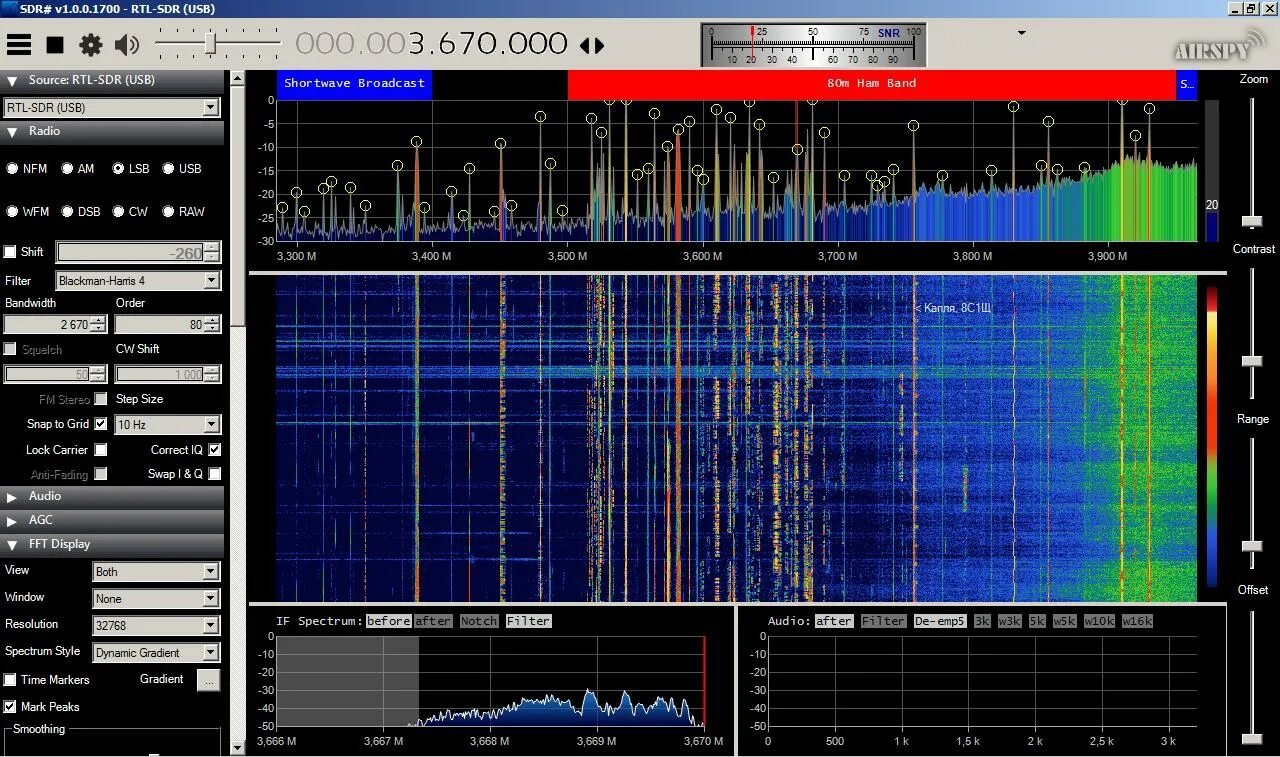
Task: Switch IF Spectrum to the after view
Action: click(x=434, y=620)
